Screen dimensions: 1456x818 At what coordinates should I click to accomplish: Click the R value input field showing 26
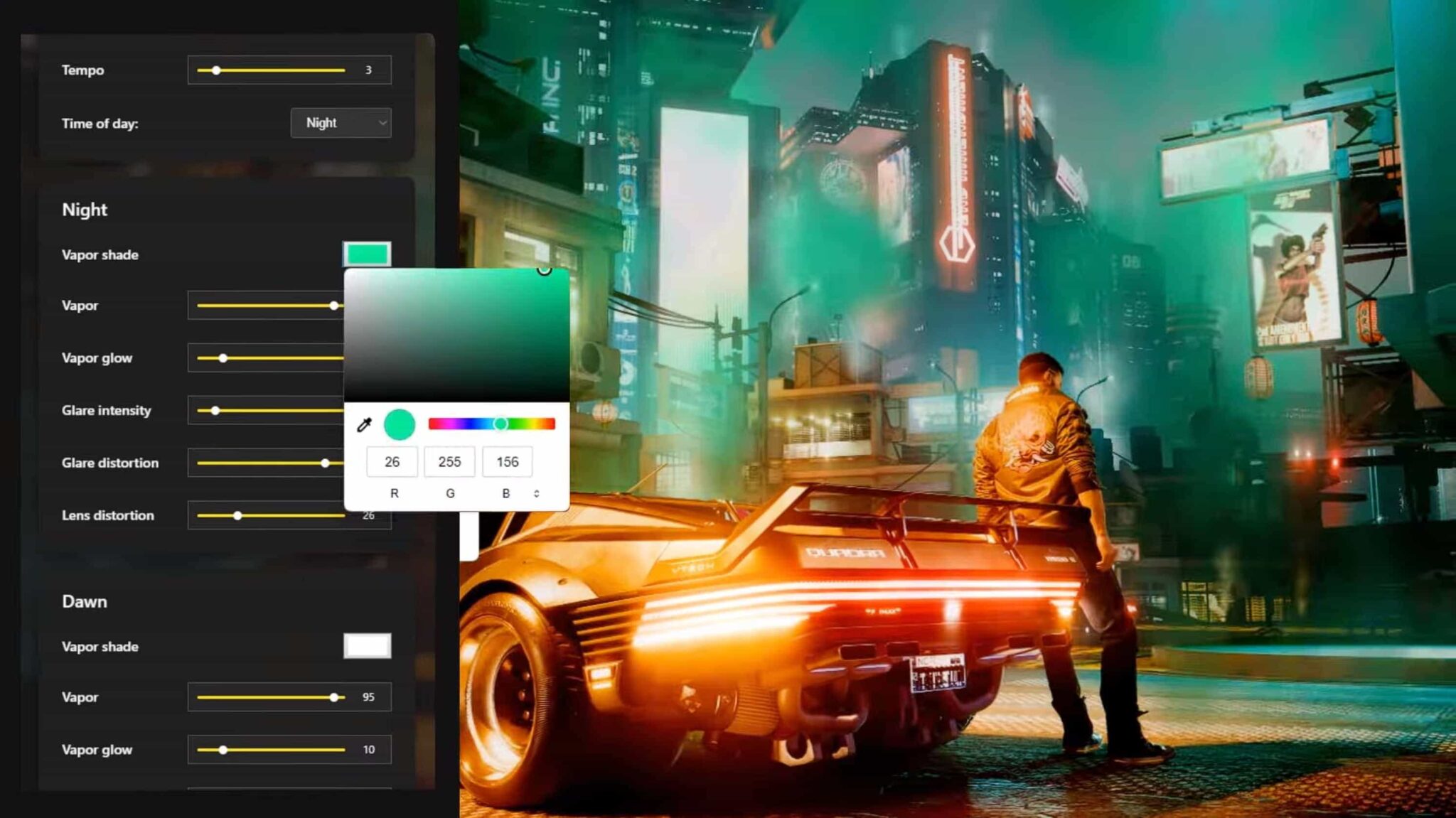click(392, 461)
